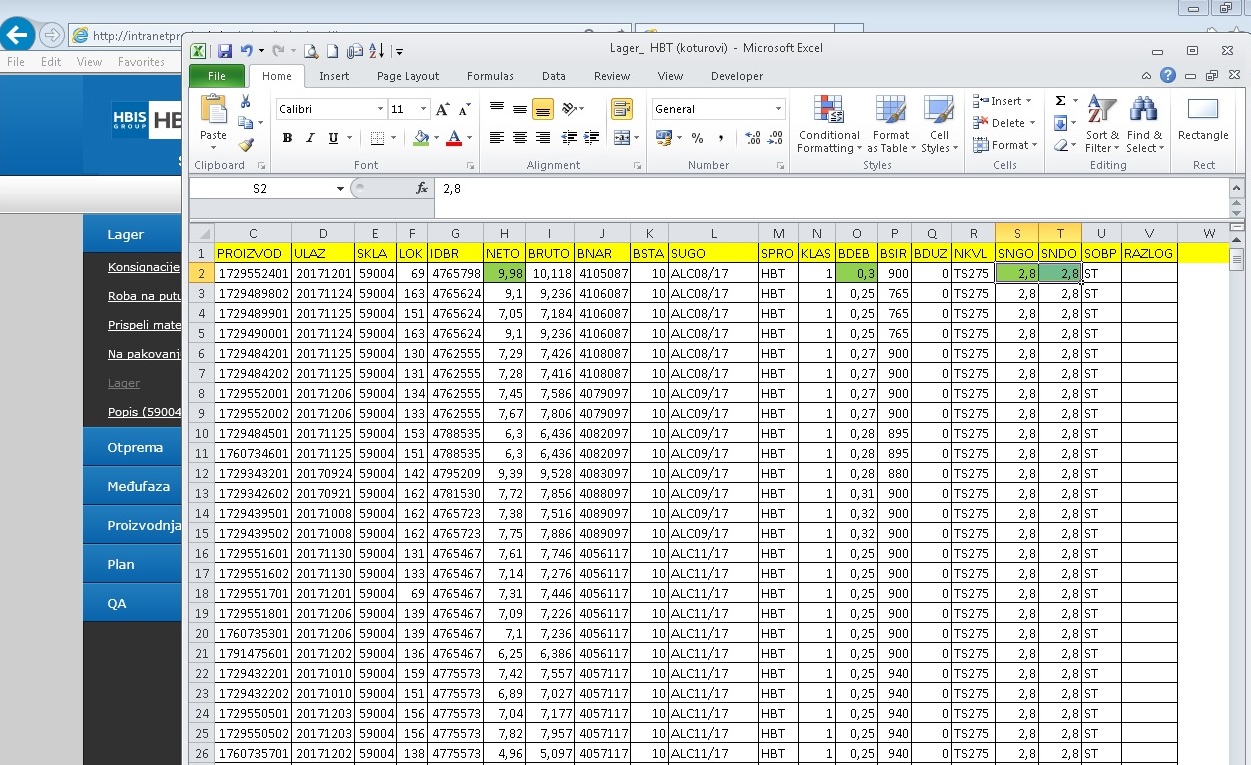Click the Sort & Filter icon
1251x765 pixels.
[1101, 124]
